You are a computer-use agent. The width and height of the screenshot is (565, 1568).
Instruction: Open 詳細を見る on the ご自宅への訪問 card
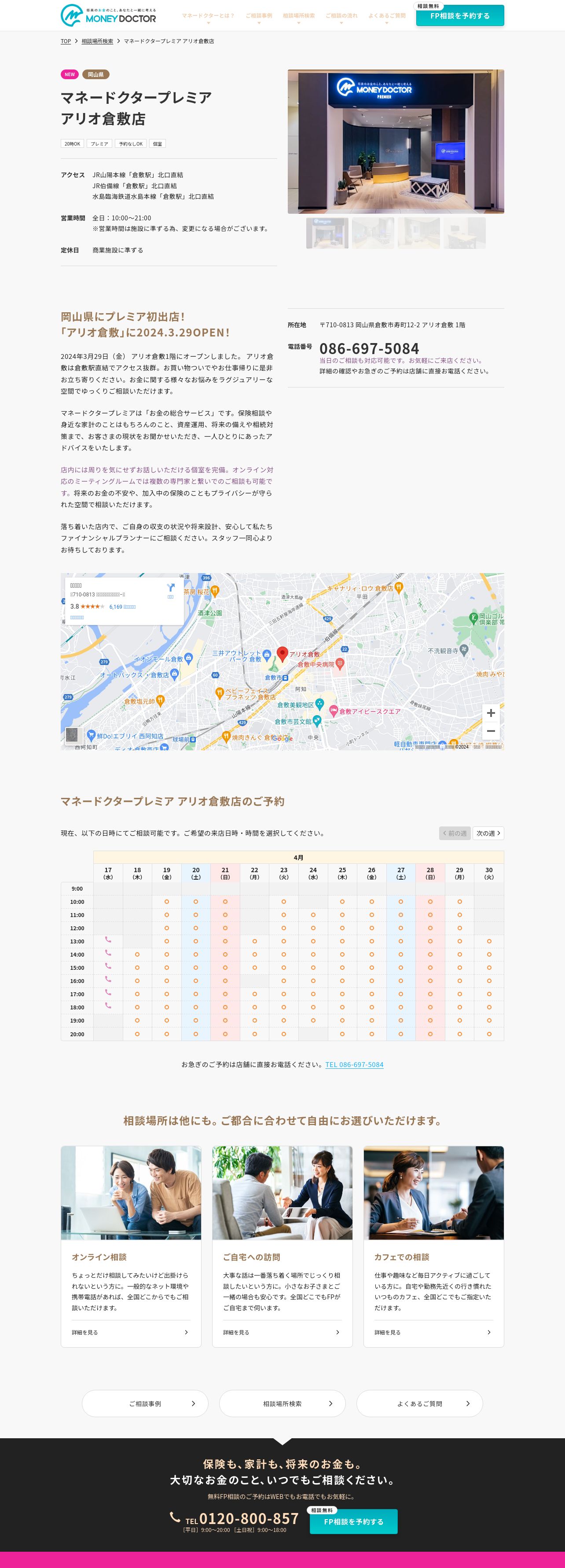(282, 1332)
